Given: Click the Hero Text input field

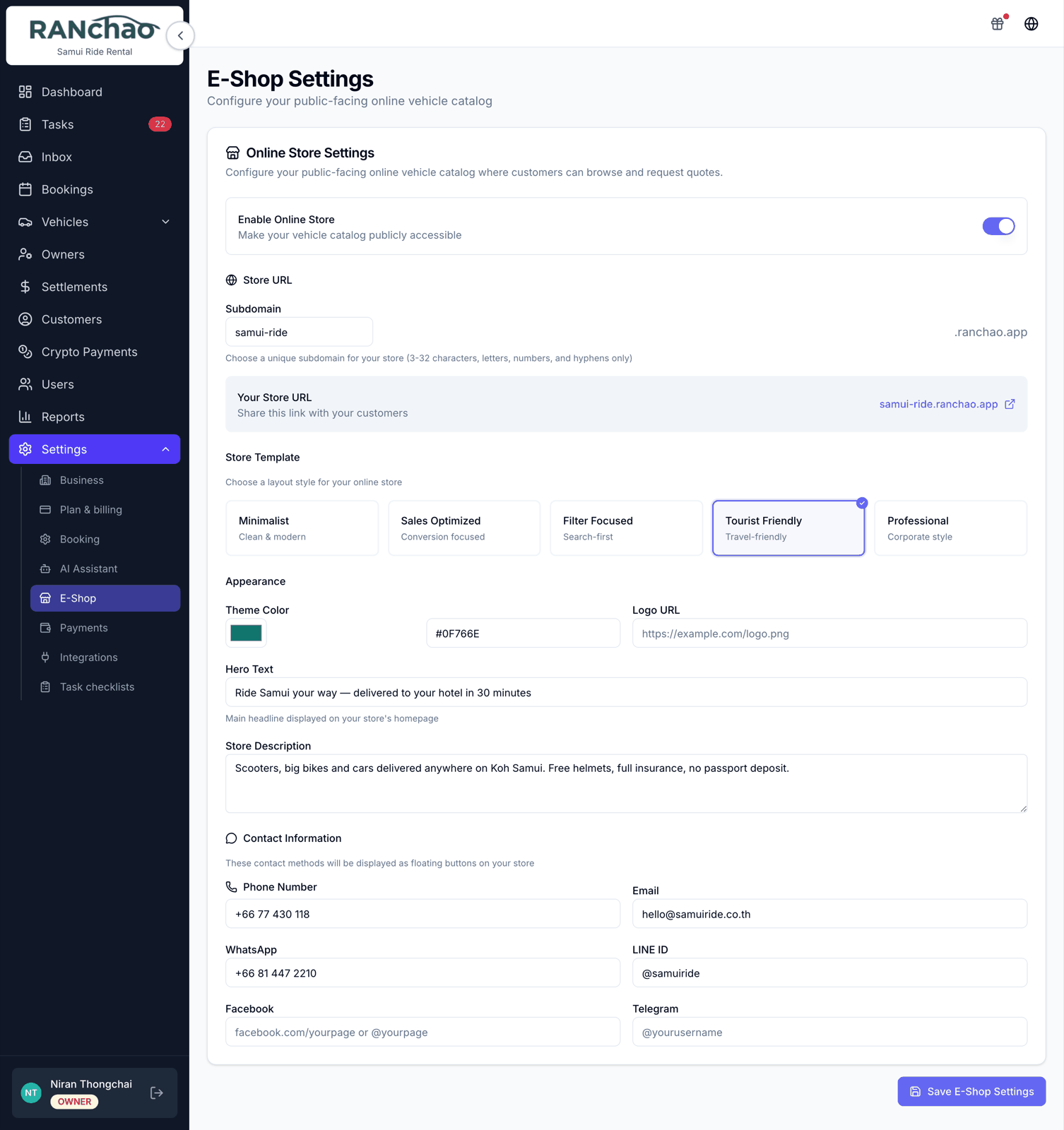Looking at the screenshot, I should (626, 692).
